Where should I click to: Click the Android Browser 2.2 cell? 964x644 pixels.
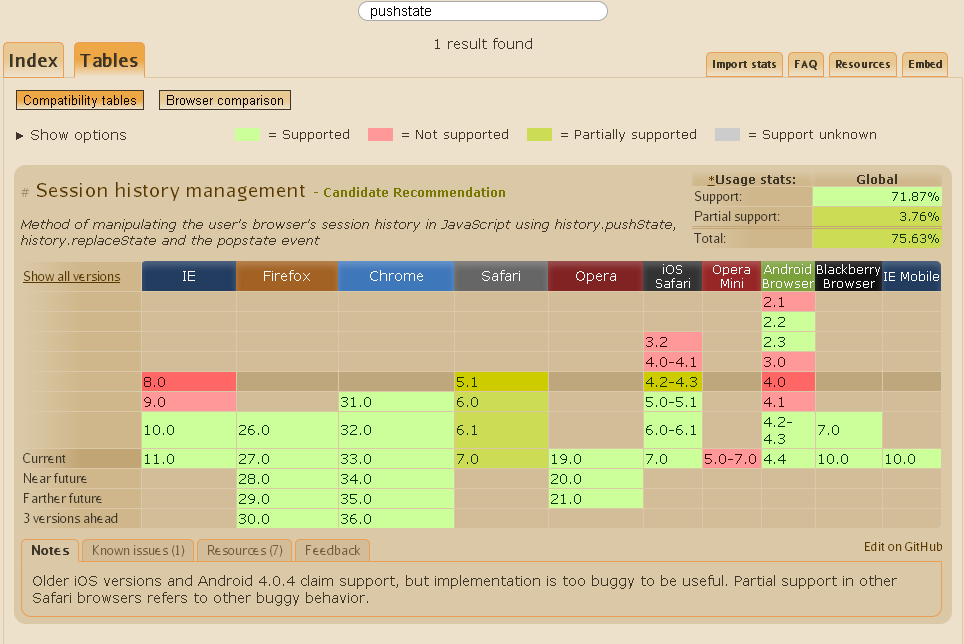point(788,321)
